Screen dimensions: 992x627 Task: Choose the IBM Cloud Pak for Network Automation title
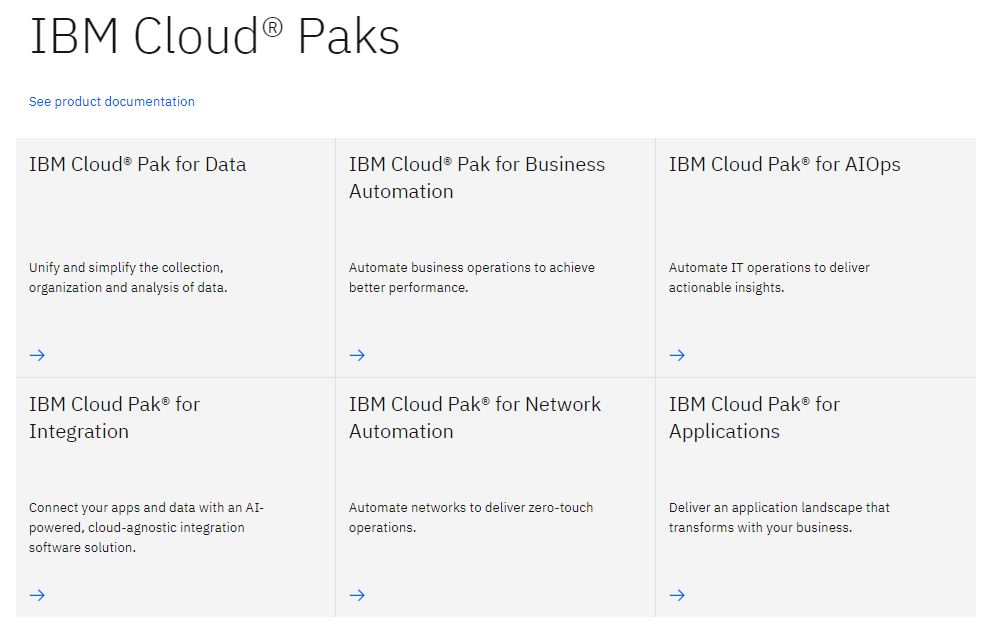coord(474,418)
